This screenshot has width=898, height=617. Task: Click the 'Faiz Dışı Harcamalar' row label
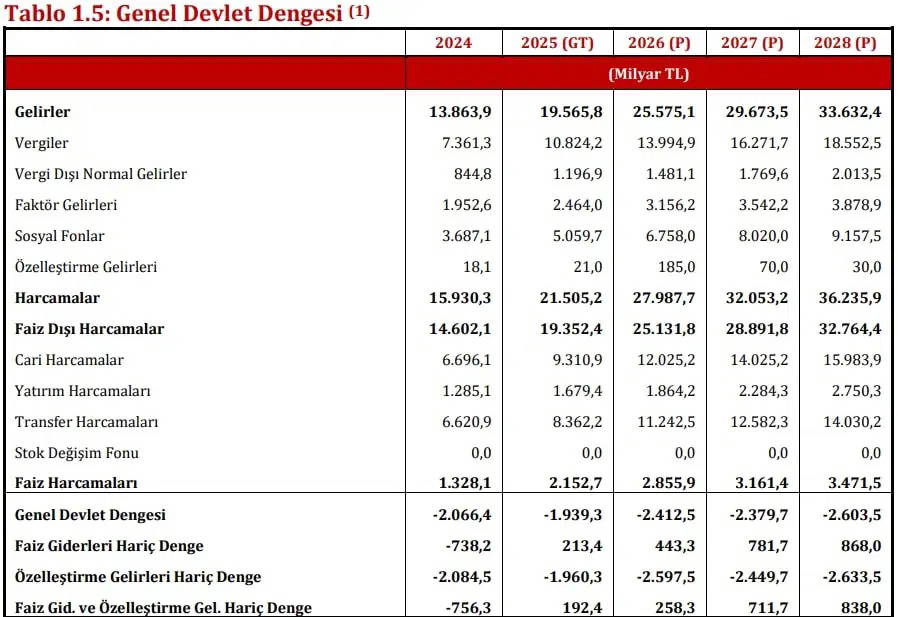click(x=89, y=329)
